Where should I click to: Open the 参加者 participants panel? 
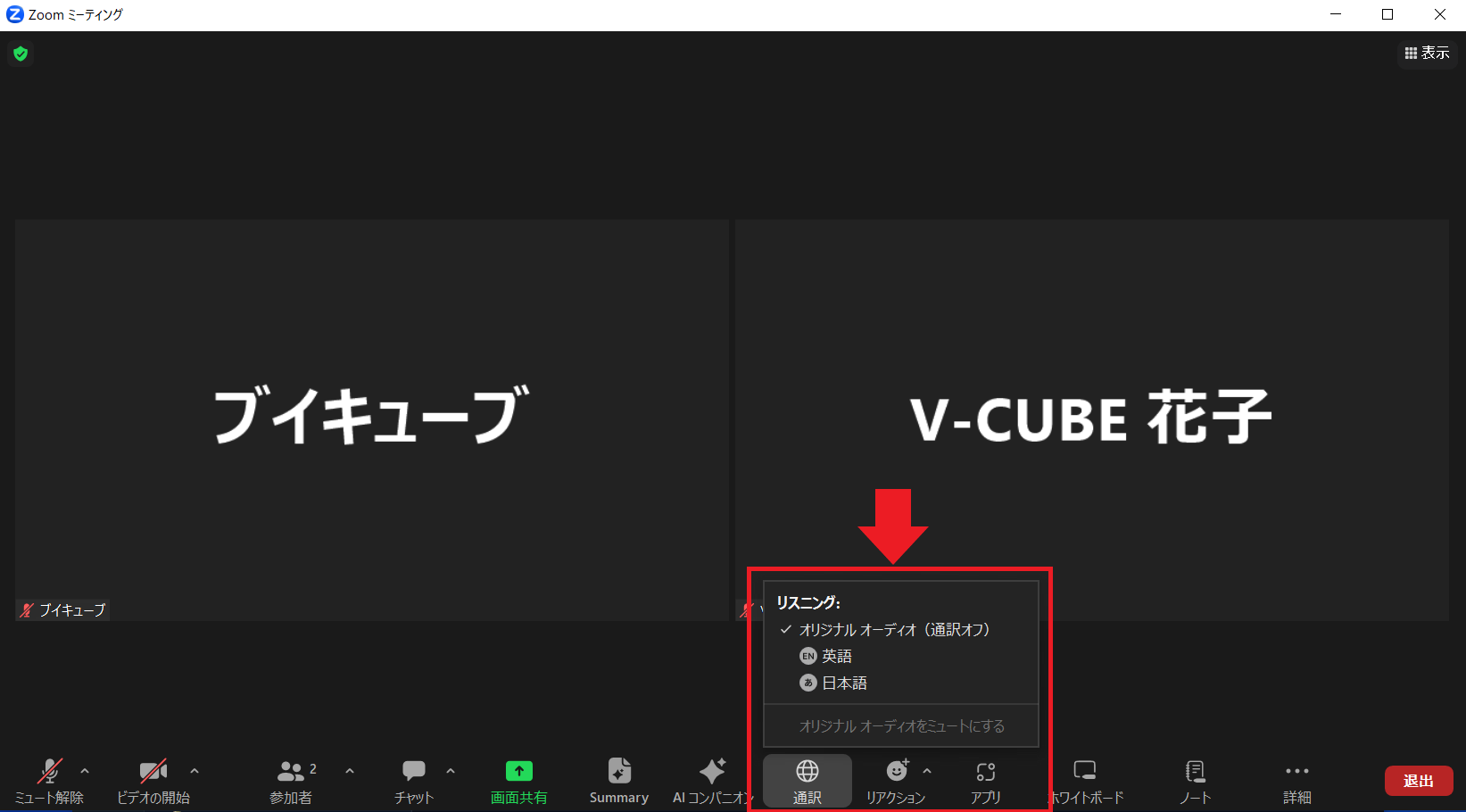click(x=292, y=782)
